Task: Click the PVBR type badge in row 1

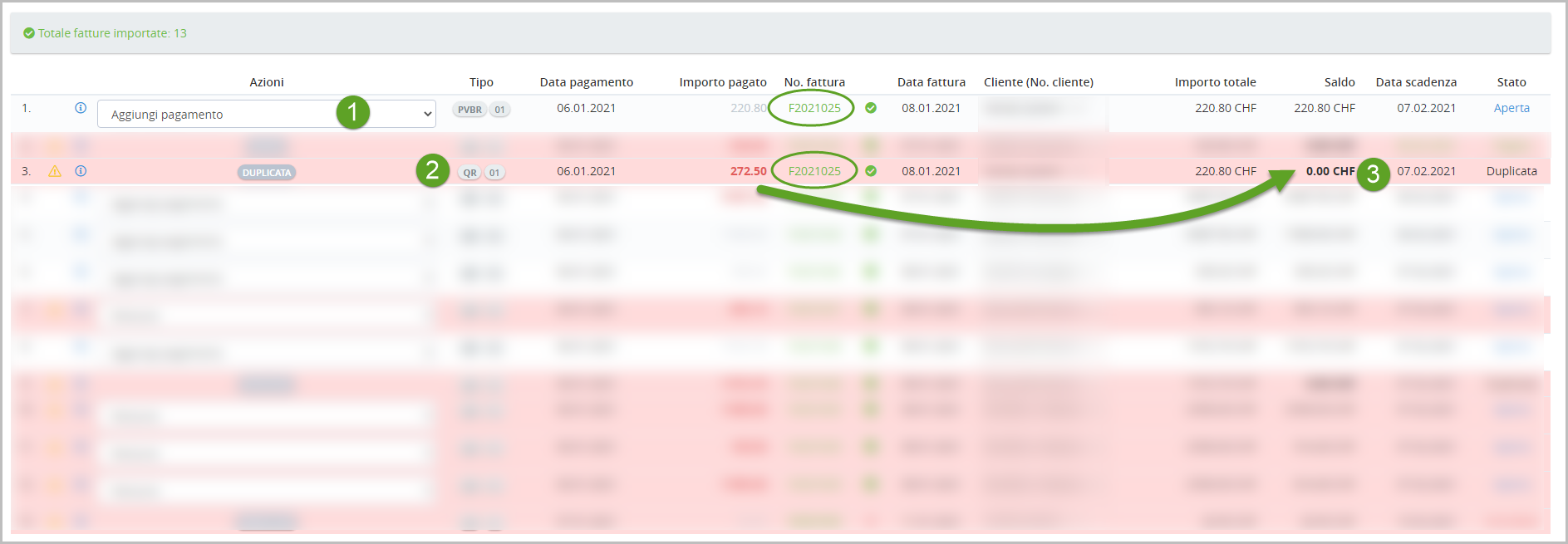Action: pos(469,110)
